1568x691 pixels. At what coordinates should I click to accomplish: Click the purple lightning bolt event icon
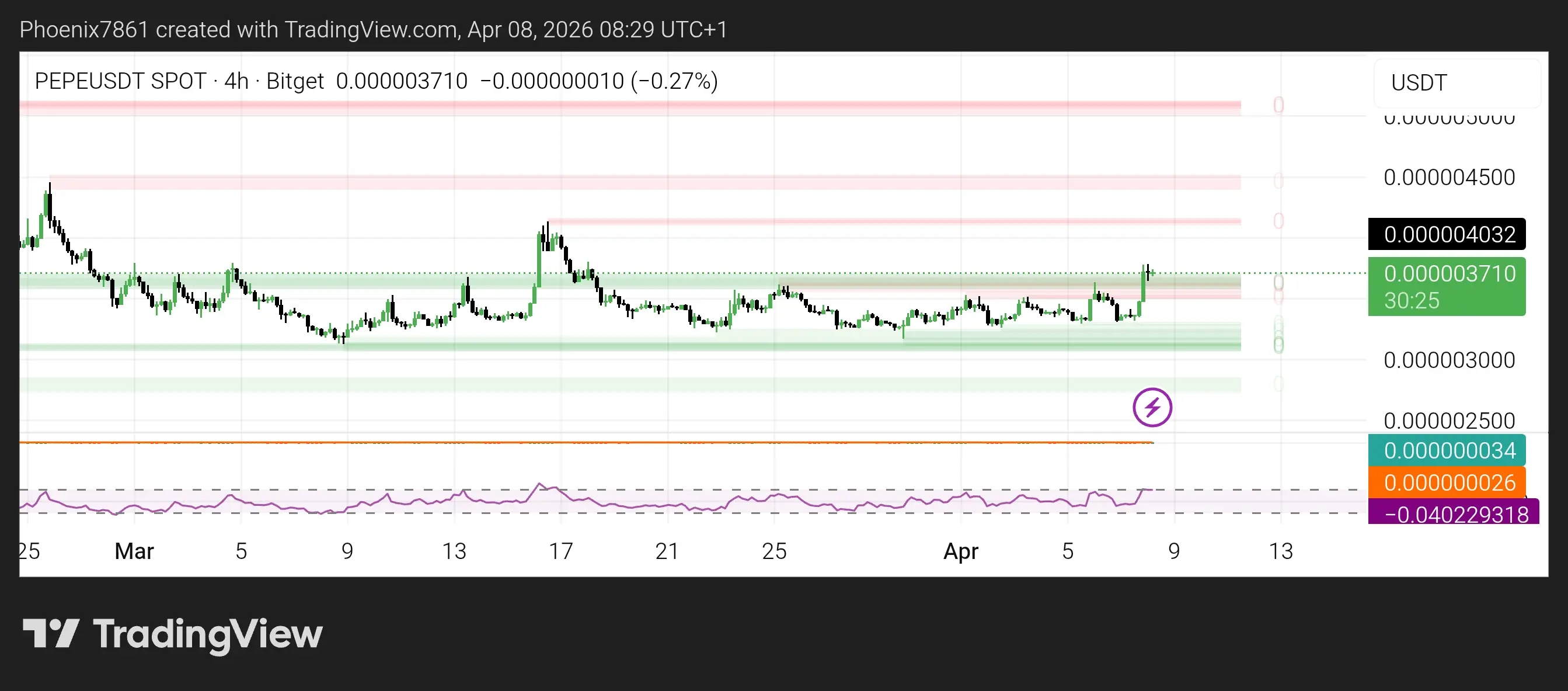pyautogui.click(x=1152, y=407)
